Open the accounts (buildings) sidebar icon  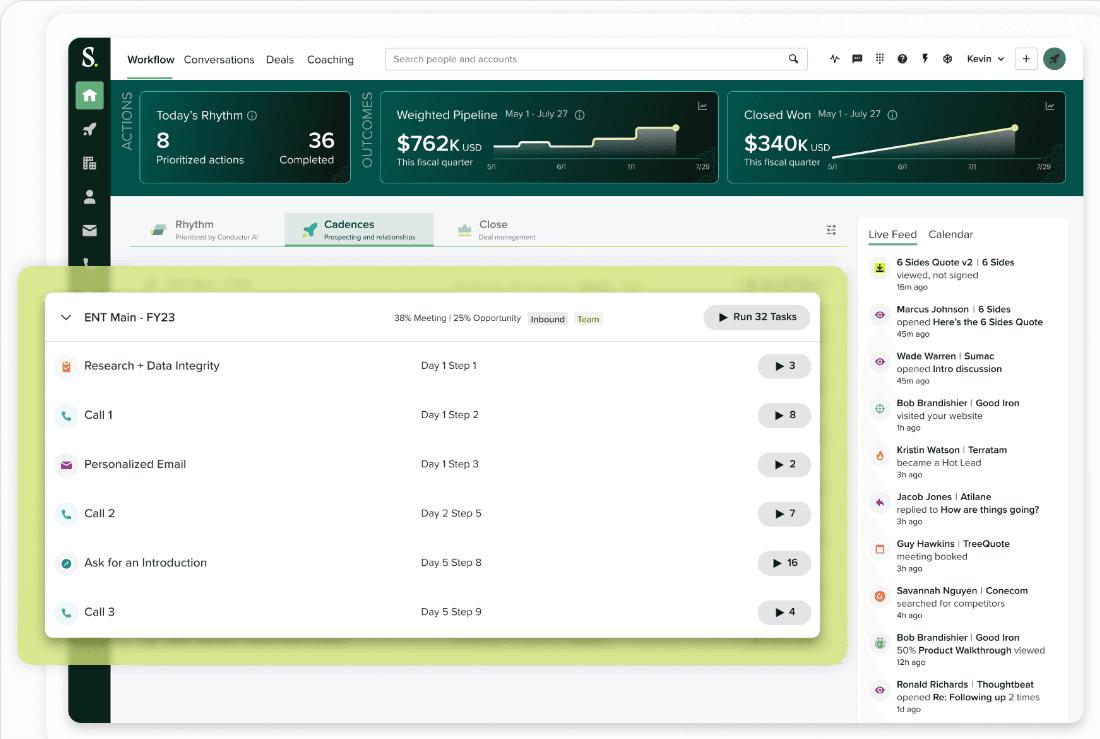point(89,162)
